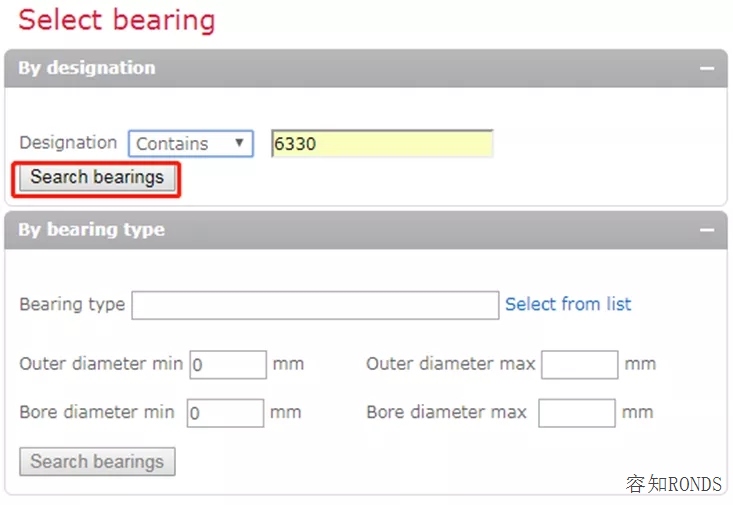The height and width of the screenshot is (505, 733).
Task: Collapse the By designation panel minus icon
Action: (707, 69)
